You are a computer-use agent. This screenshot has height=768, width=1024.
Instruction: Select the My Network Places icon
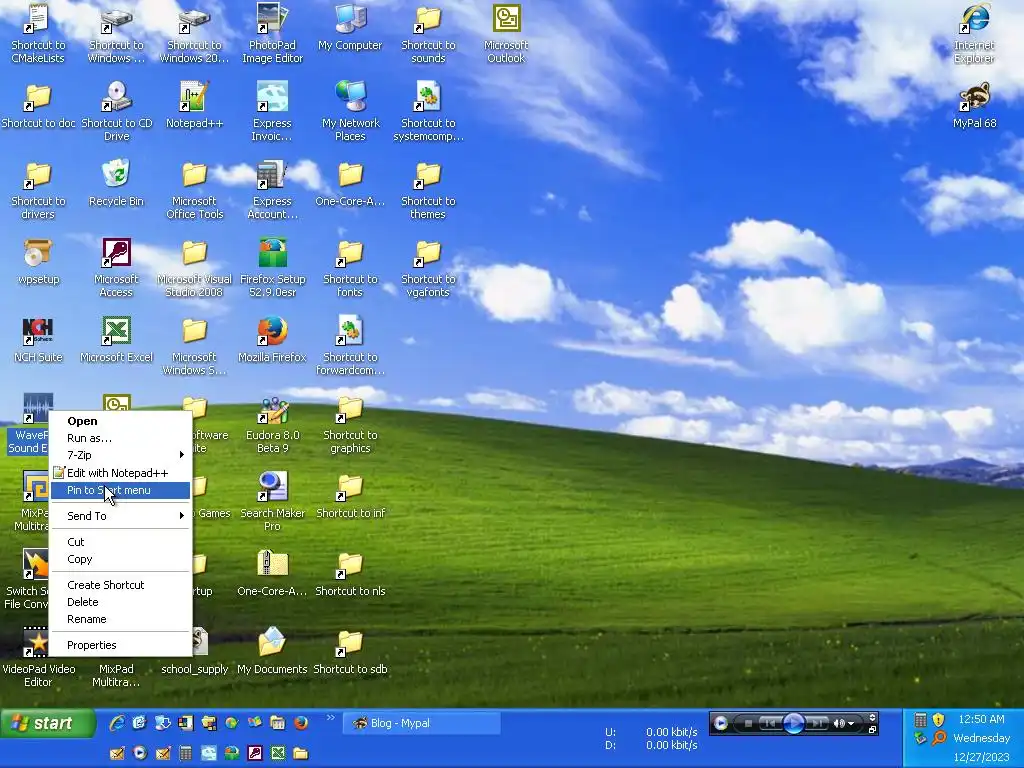(x=350, y=110)
